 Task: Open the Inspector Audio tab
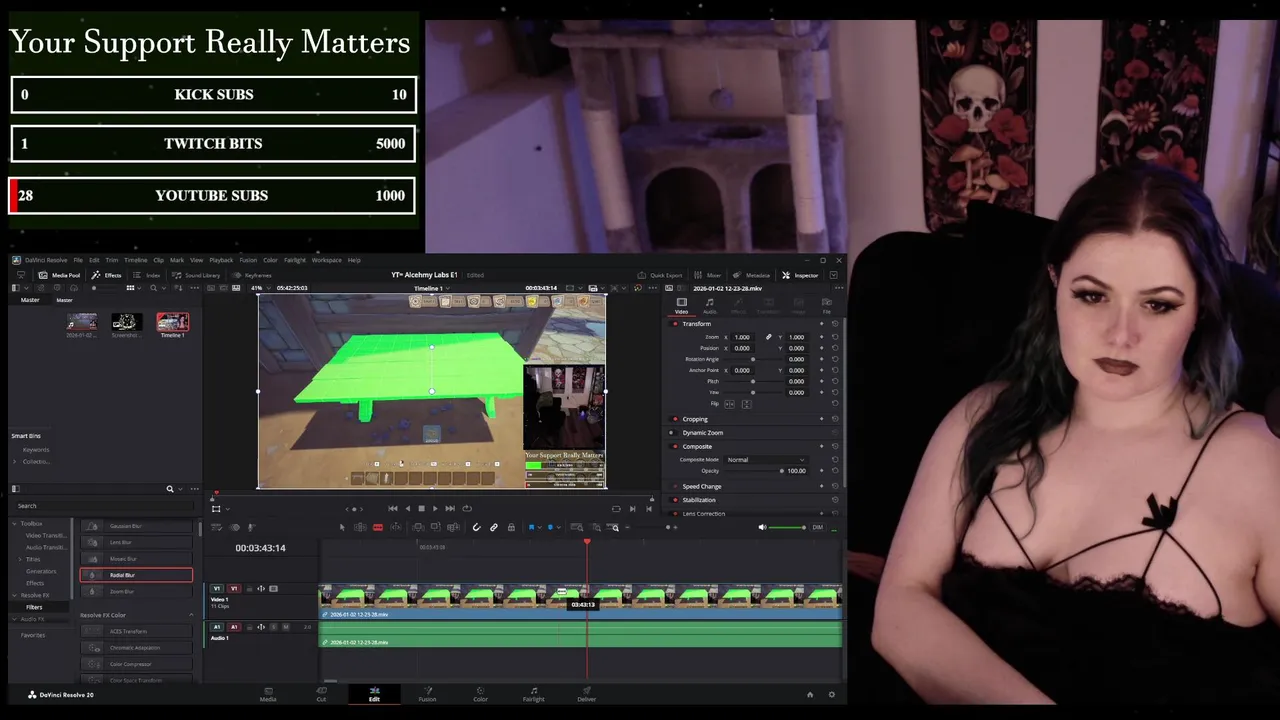(x=710, y=305)
